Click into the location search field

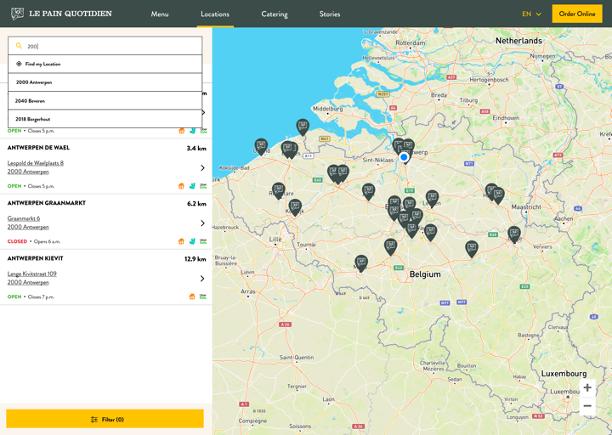[105, 46]
